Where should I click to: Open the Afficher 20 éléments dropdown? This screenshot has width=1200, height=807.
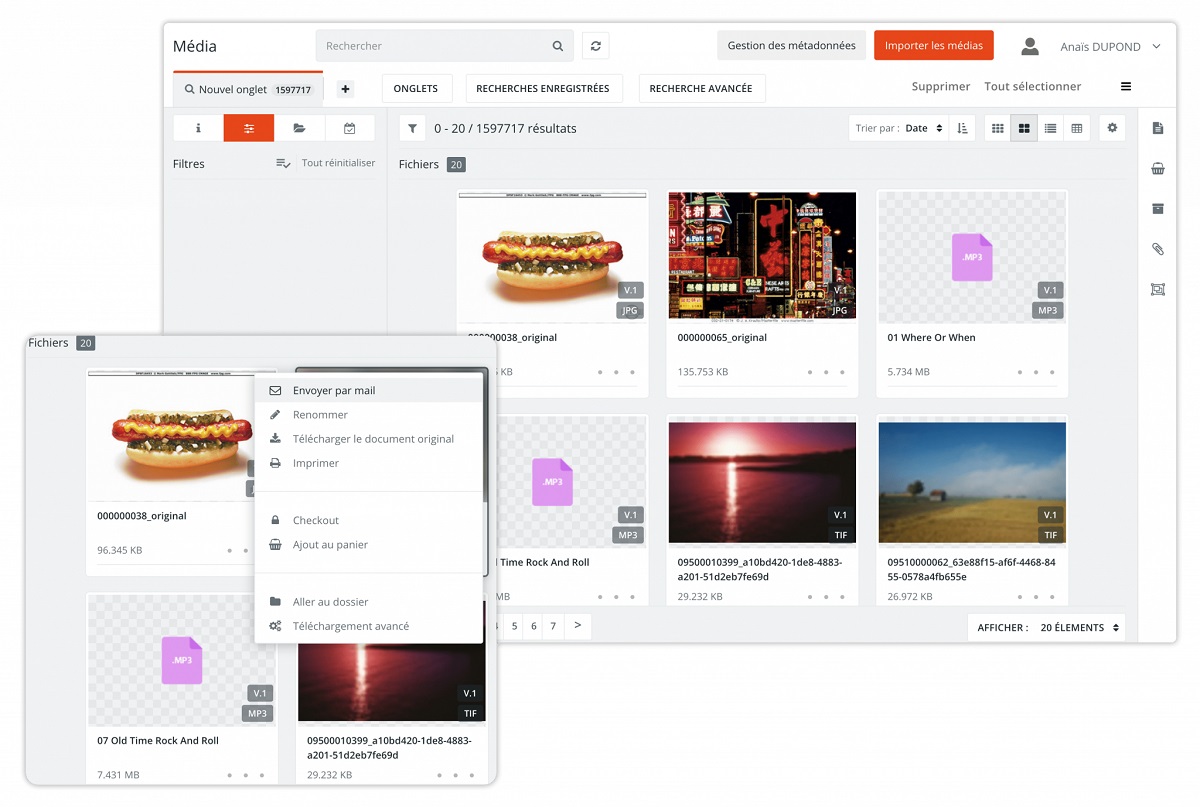coord(1046,628)
